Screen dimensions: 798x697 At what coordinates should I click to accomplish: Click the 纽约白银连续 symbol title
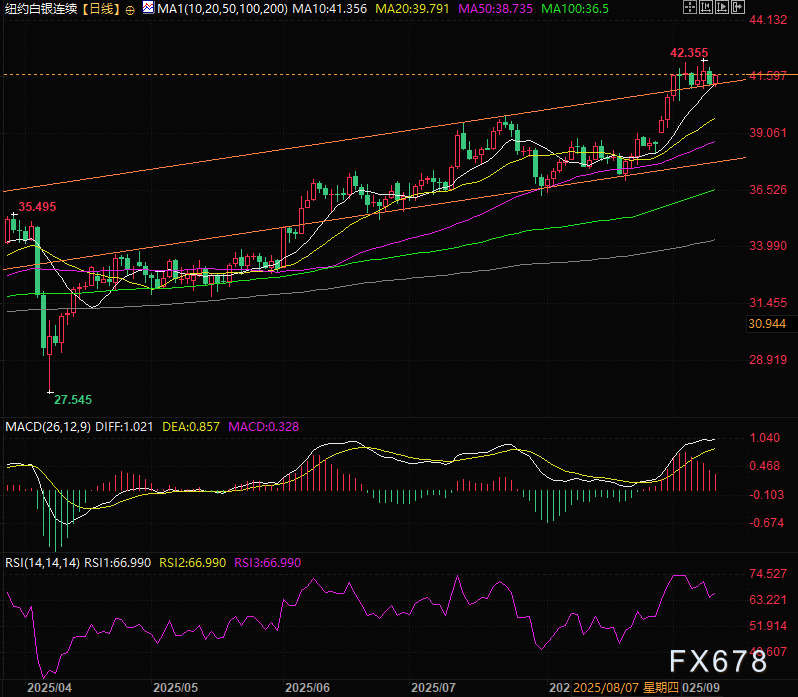(x=42, y=9)
